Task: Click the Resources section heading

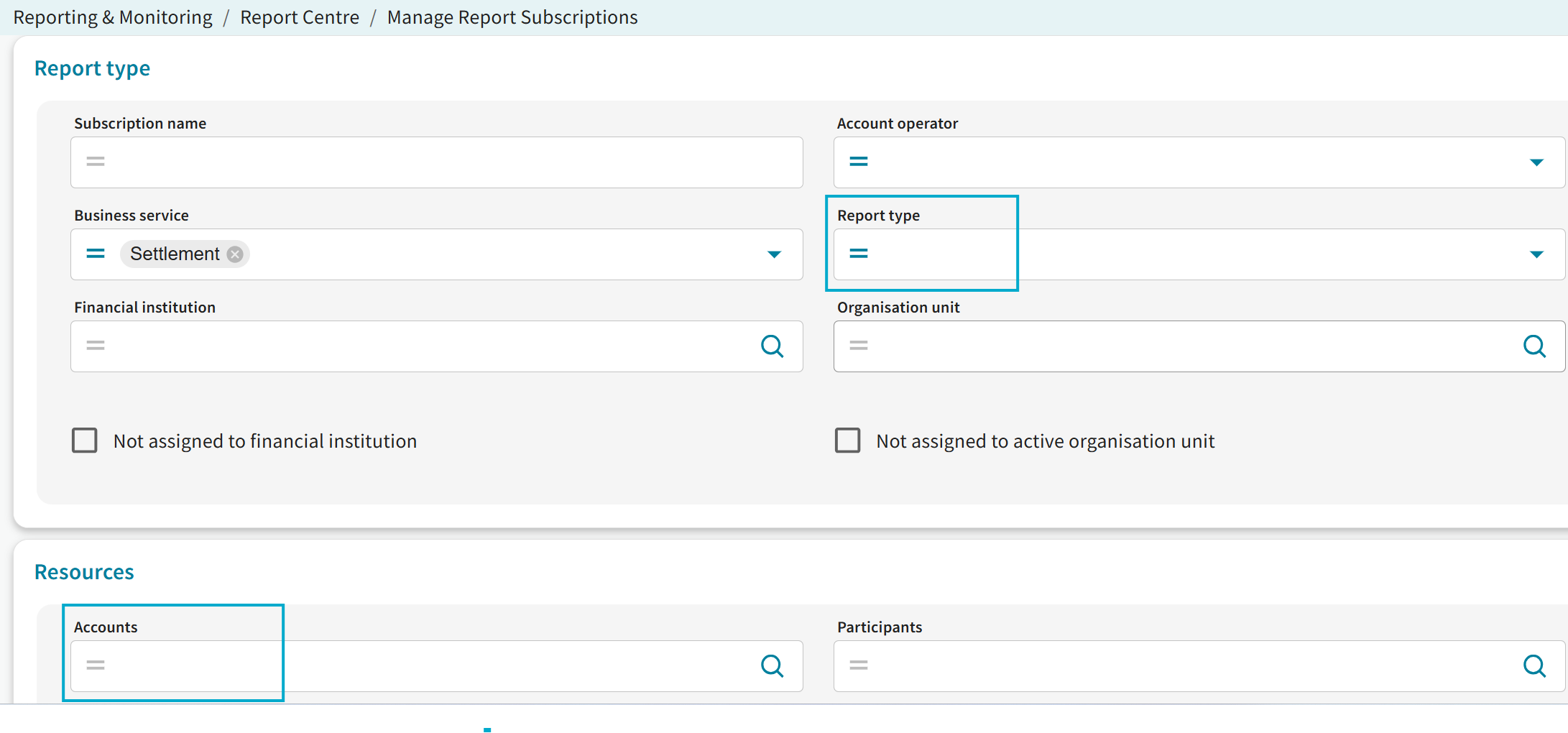Action: (84, 572)
